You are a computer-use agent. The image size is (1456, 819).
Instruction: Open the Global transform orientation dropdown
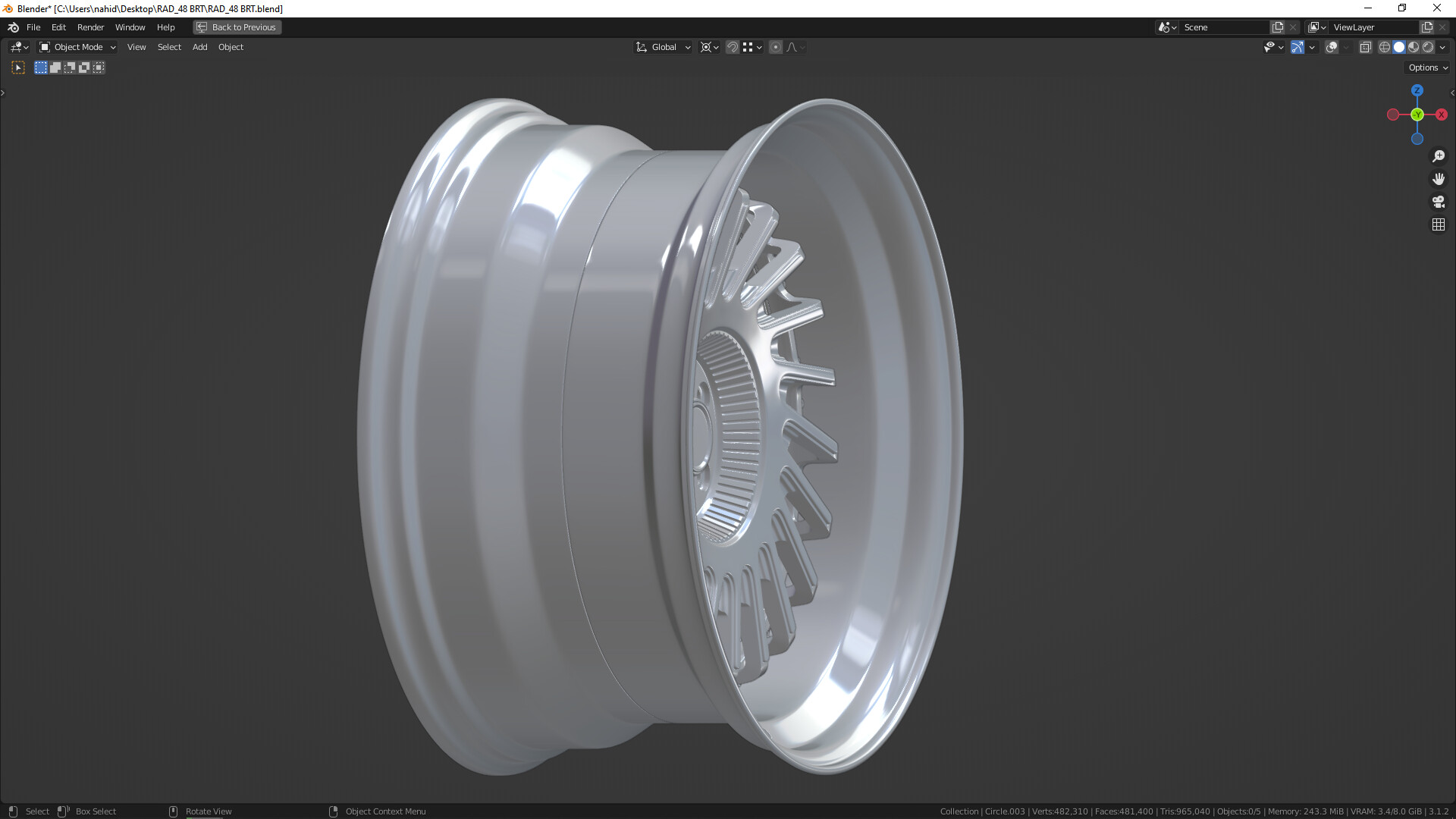pyautogui.click(x=662, y=47)
